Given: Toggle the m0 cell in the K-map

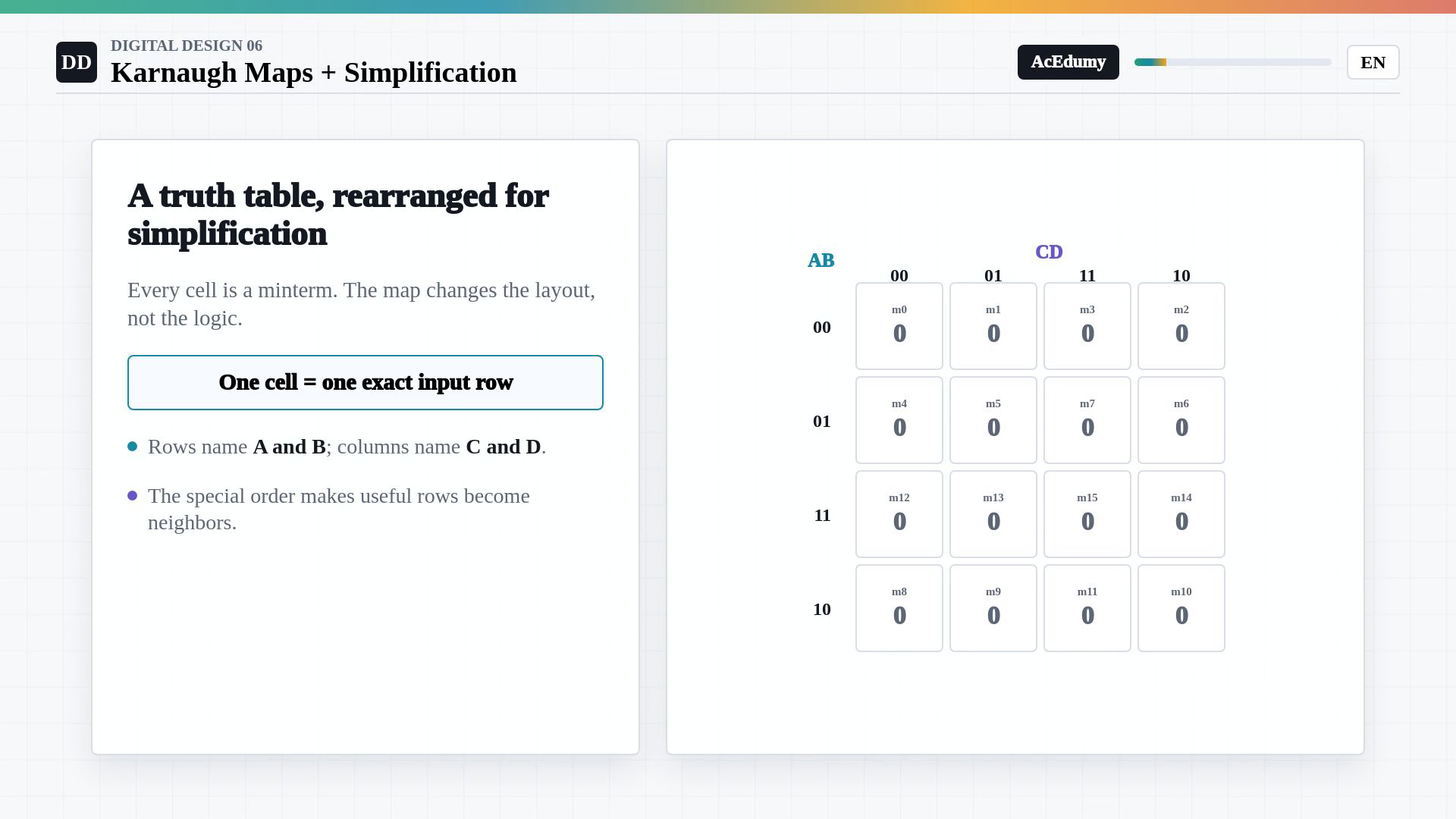Looking at the screenshot, I should point(899,326).
